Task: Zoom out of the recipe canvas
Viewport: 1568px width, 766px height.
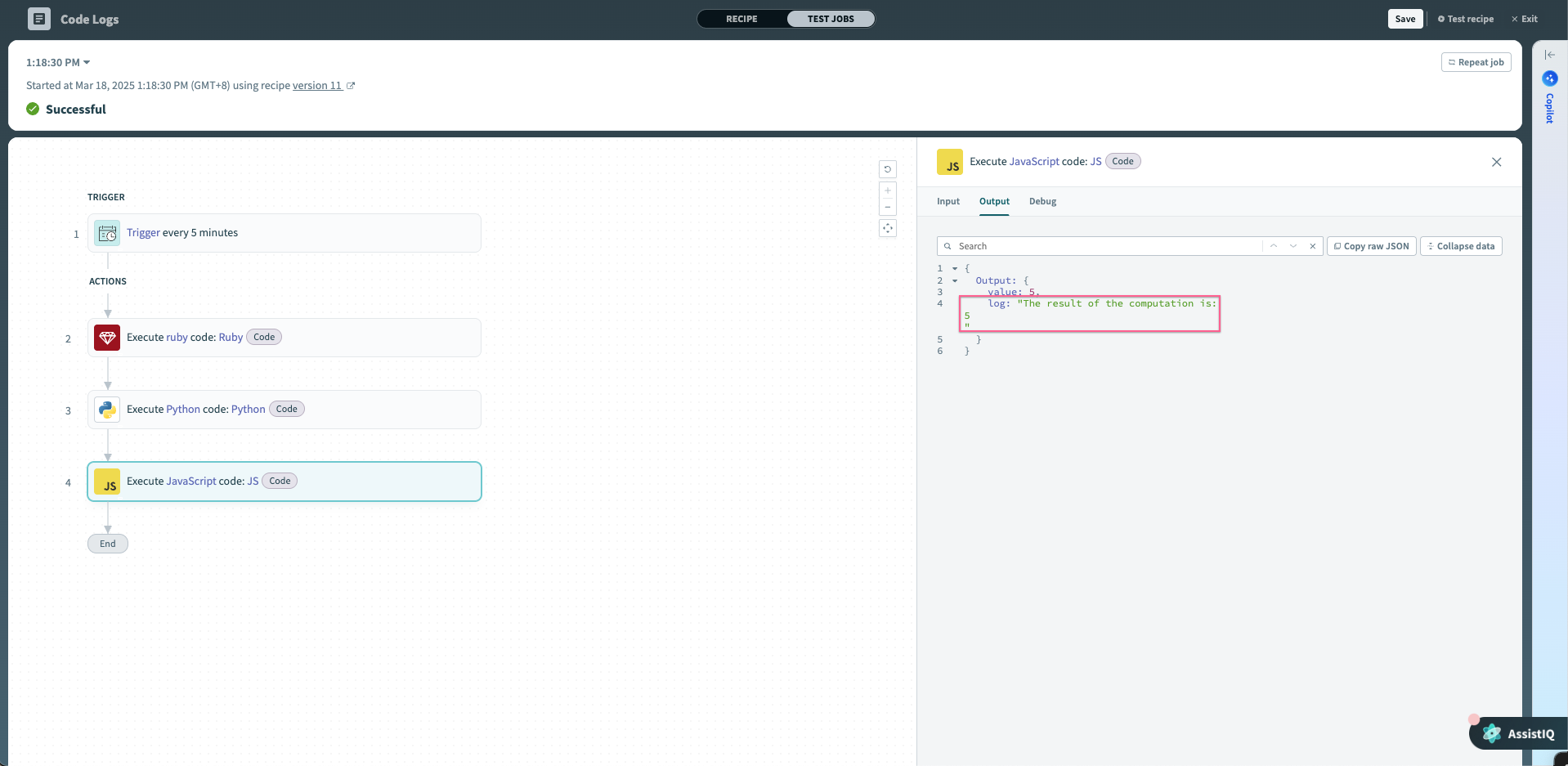Action: pyautogui.click(x=887, y=207)
